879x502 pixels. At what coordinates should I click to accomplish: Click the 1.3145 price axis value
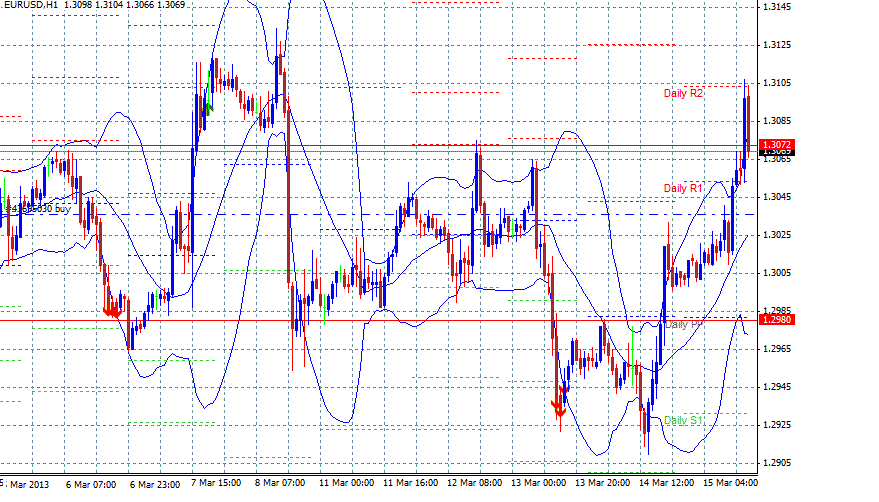tap(777, 7)
